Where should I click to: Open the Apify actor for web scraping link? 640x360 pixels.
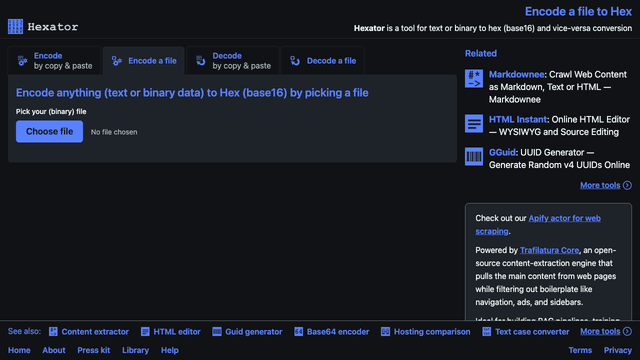[538, 224]
